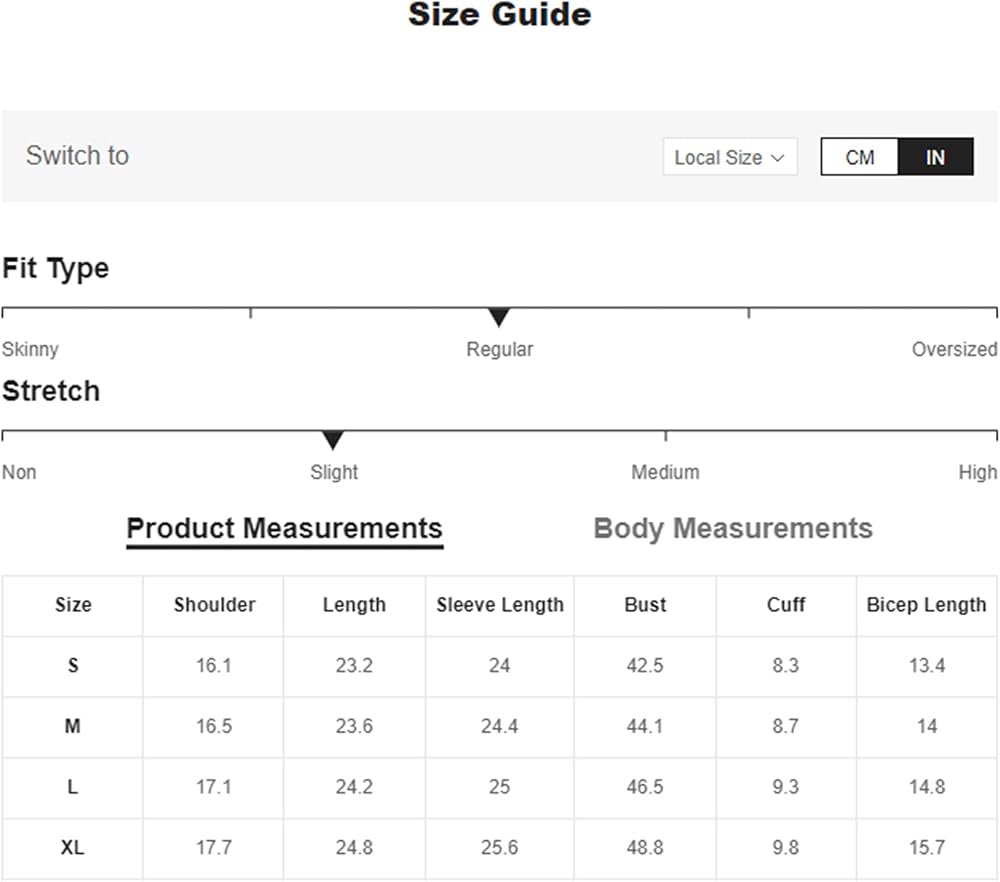Click the Local Size chevron arrow
Image resolution: width=1000 pixels, height=882 pixels.
777,158
